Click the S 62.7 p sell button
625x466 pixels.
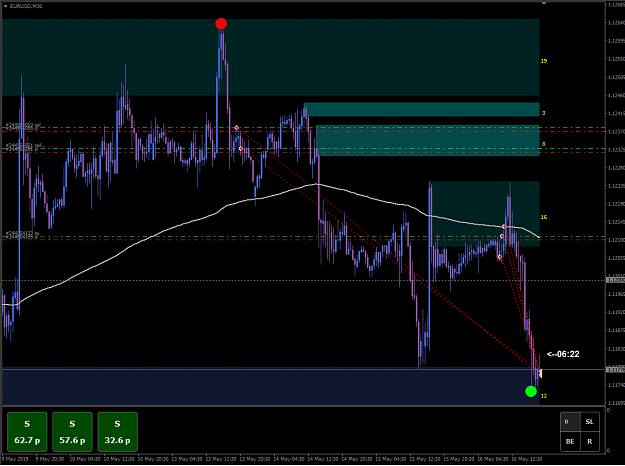pos(27,432)
